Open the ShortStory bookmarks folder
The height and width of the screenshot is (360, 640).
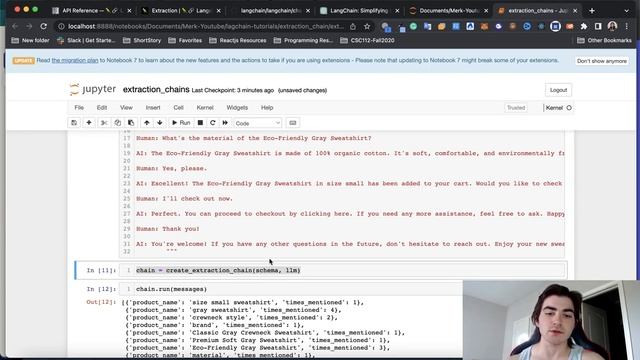pos(142,40)
